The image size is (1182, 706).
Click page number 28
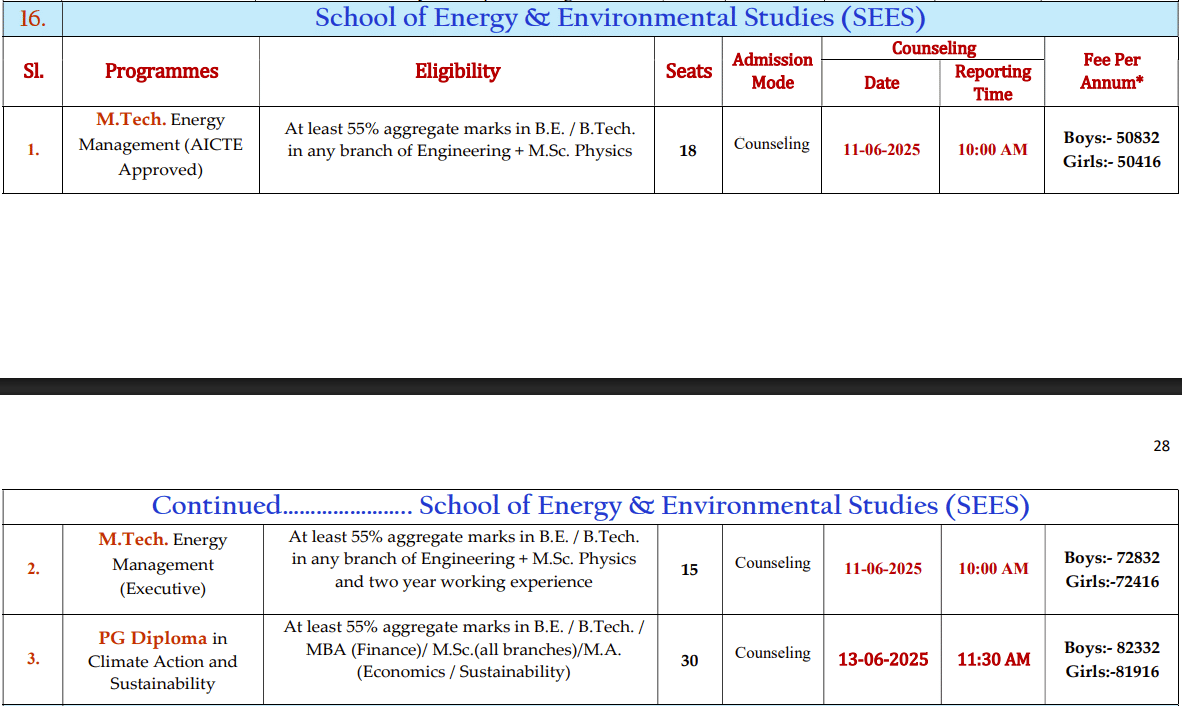(1161, 446)
